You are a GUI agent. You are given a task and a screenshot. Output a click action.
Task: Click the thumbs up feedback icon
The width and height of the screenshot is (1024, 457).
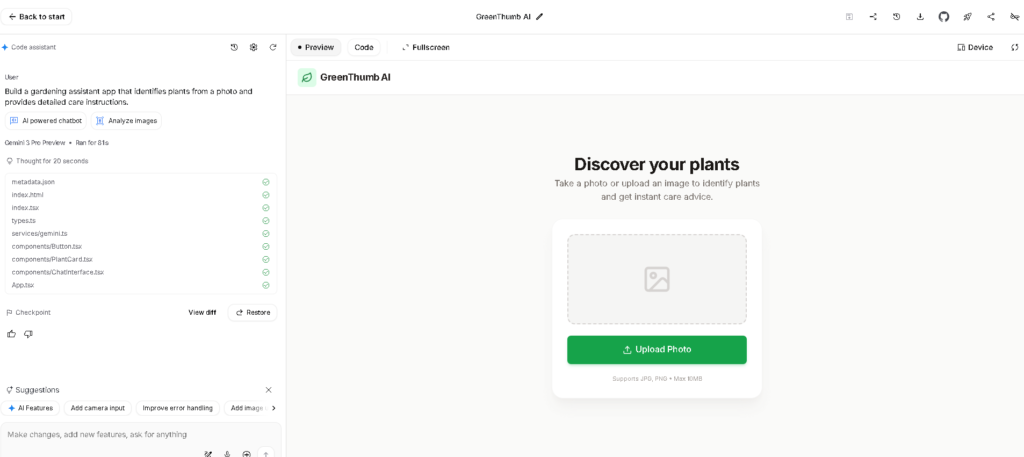[x=11, y=334]
